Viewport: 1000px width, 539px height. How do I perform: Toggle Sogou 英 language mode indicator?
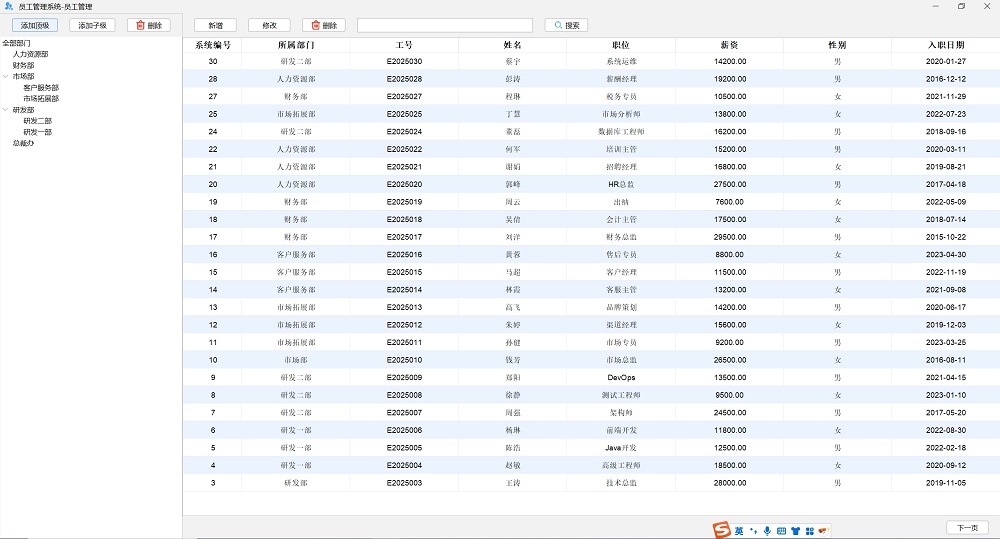click(x=739, y=531)
